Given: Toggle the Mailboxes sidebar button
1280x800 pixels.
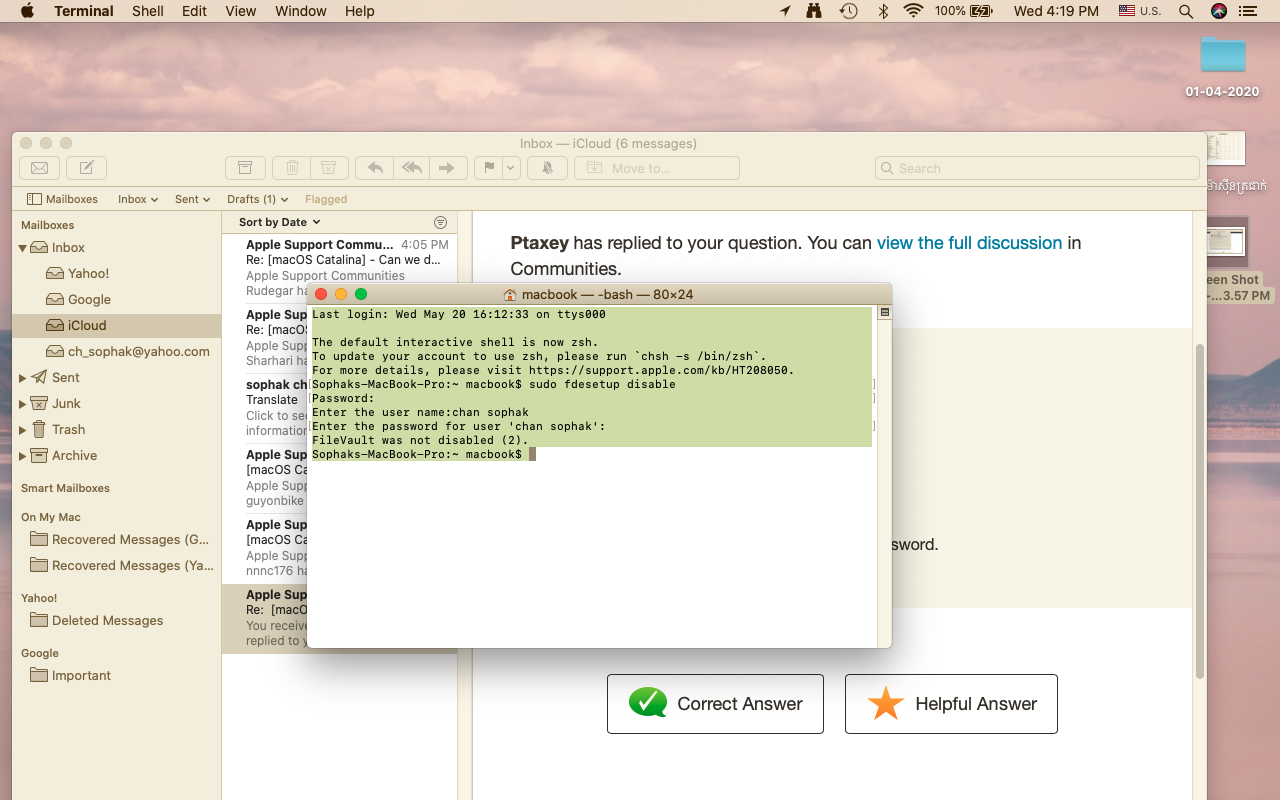Looking at the screenshot, I should [x=62, y=199].
